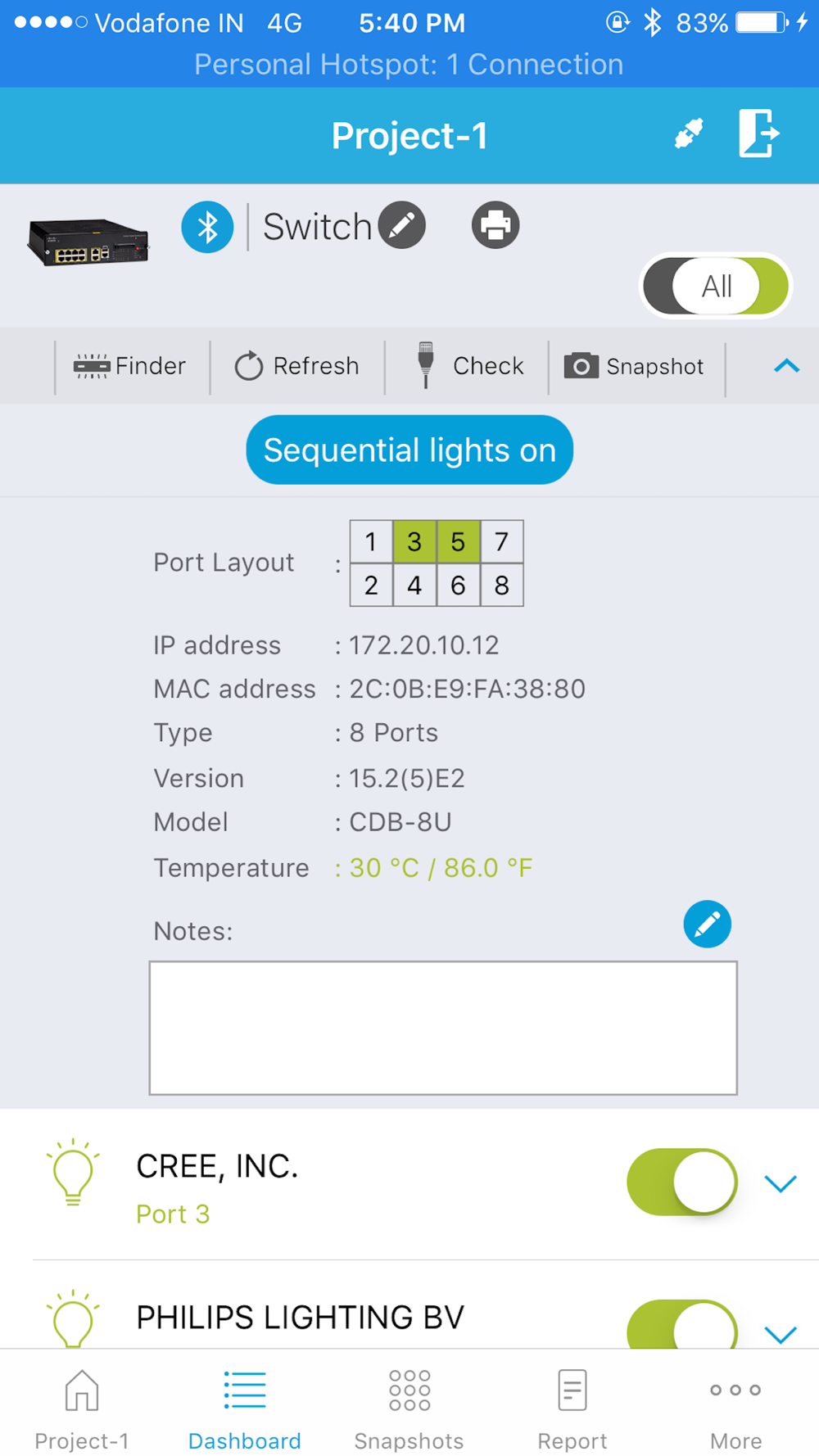Edit notes using the blue pencil icon
819x1456 pixels.
coord(707,925)
